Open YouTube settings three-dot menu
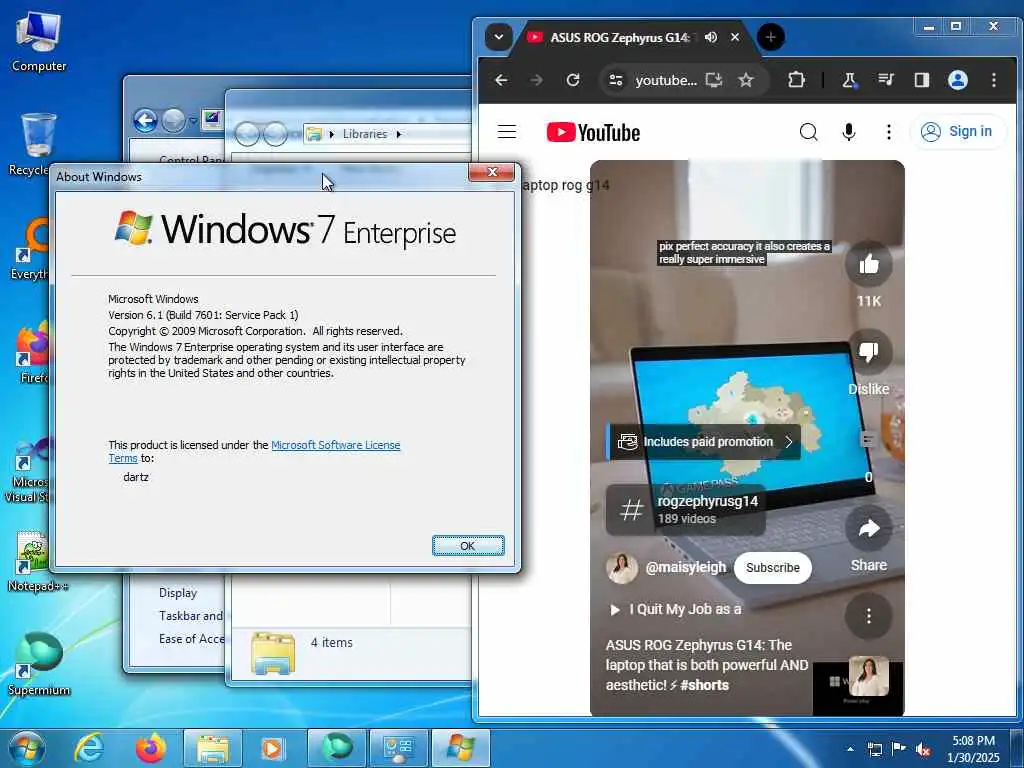Image resolution: width=1024 pixels, height=768 pixels. pos(888,132)
